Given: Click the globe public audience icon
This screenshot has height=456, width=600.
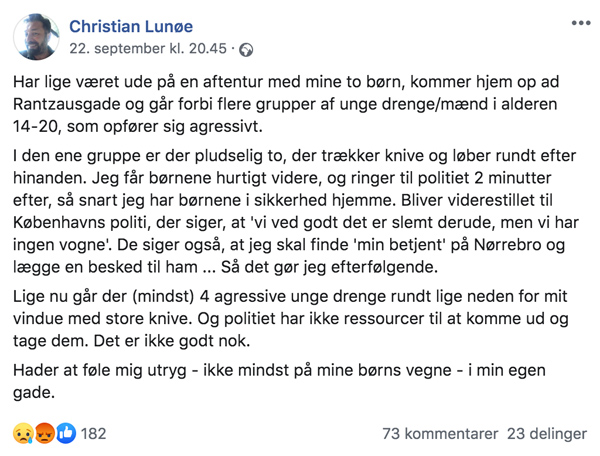Looking at the screenshot, I should point(246,50).
